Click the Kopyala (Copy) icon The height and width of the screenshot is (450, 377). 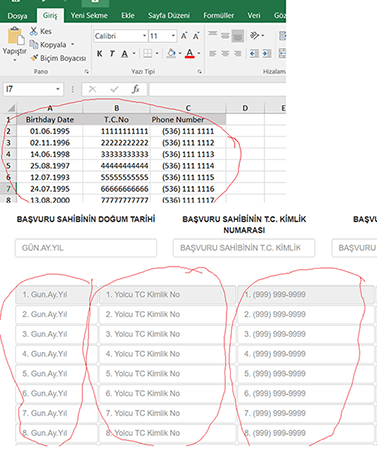point(34,44)
